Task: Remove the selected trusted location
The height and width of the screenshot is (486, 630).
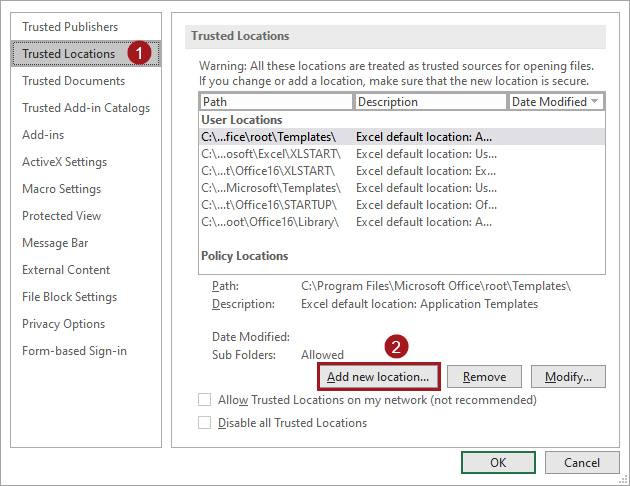Action: pyautogui.click(x=484, y=377)
